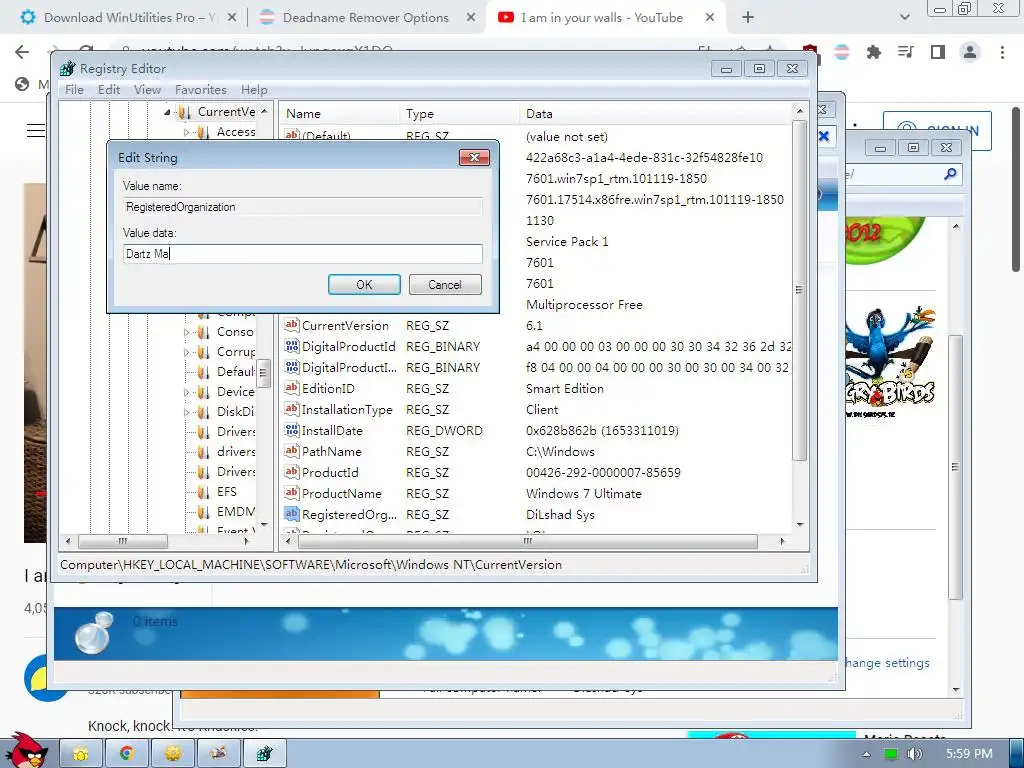Click values pane horizontal scrollbar thumb
1024x768 pixels.
[x=527, y=541]
